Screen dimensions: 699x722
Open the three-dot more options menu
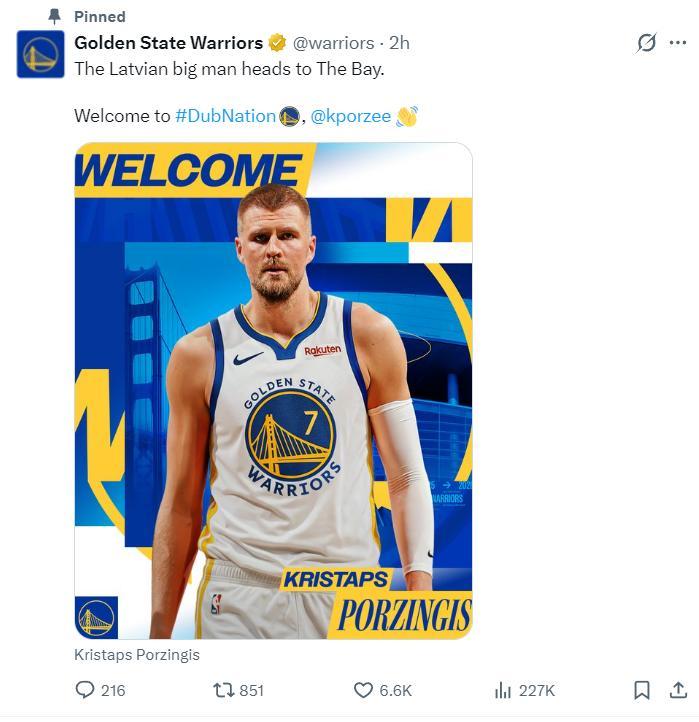(x=678, y=43)
